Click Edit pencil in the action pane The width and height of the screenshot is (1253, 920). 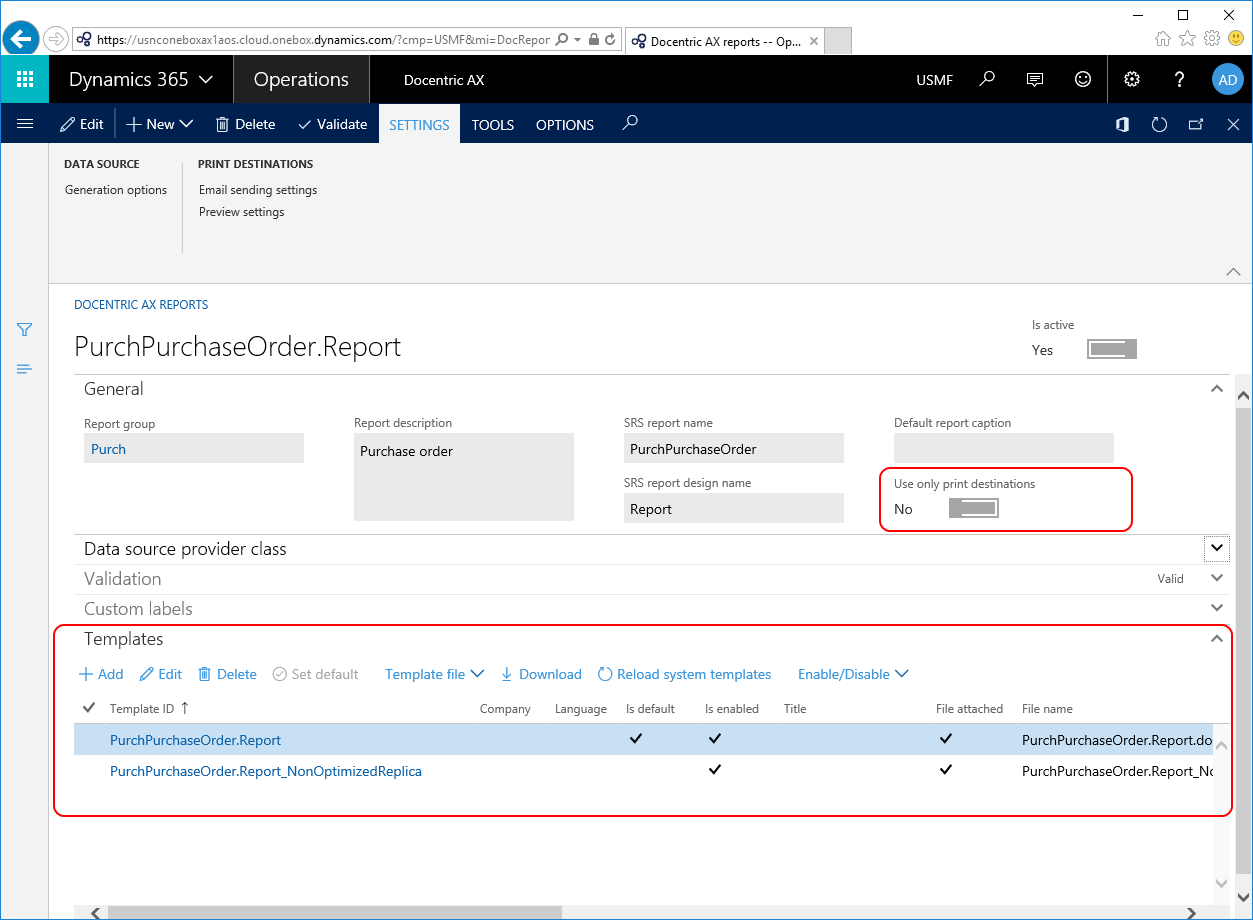(82, 124)
